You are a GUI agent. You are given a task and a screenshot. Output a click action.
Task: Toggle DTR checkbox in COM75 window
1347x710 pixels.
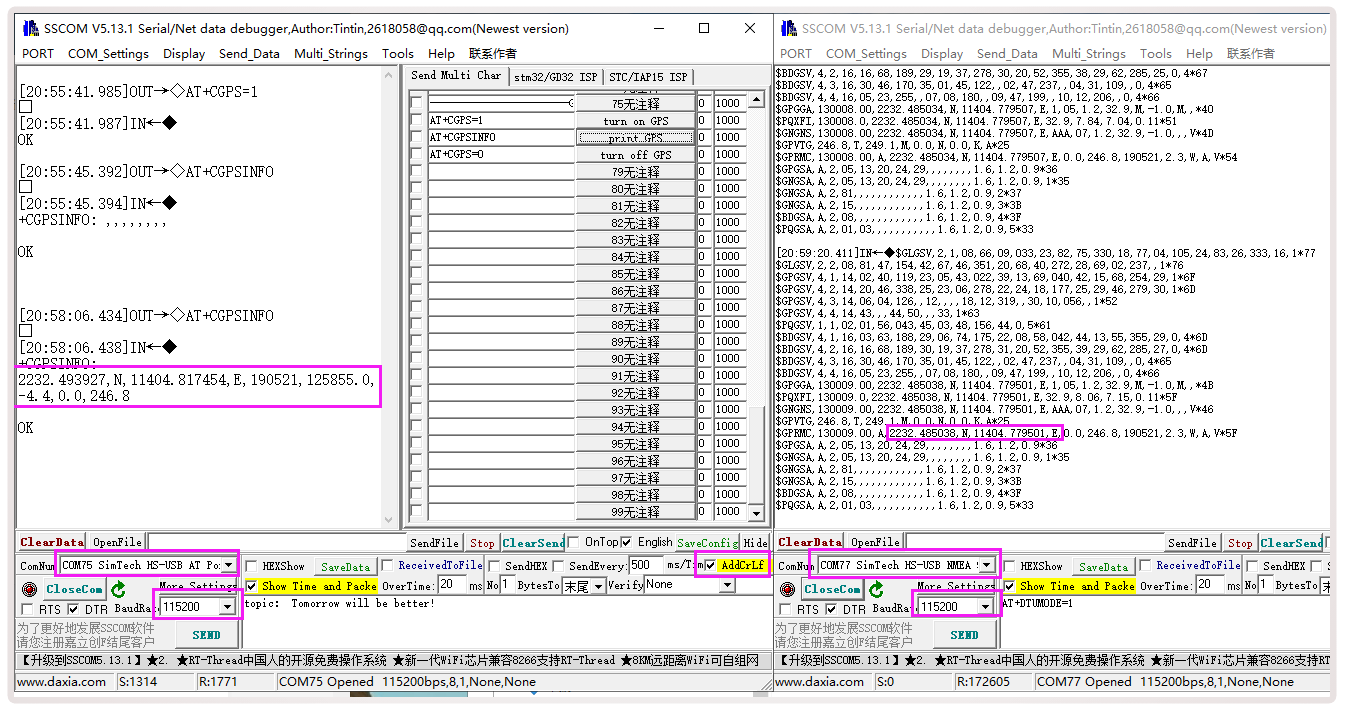point(74,609)
